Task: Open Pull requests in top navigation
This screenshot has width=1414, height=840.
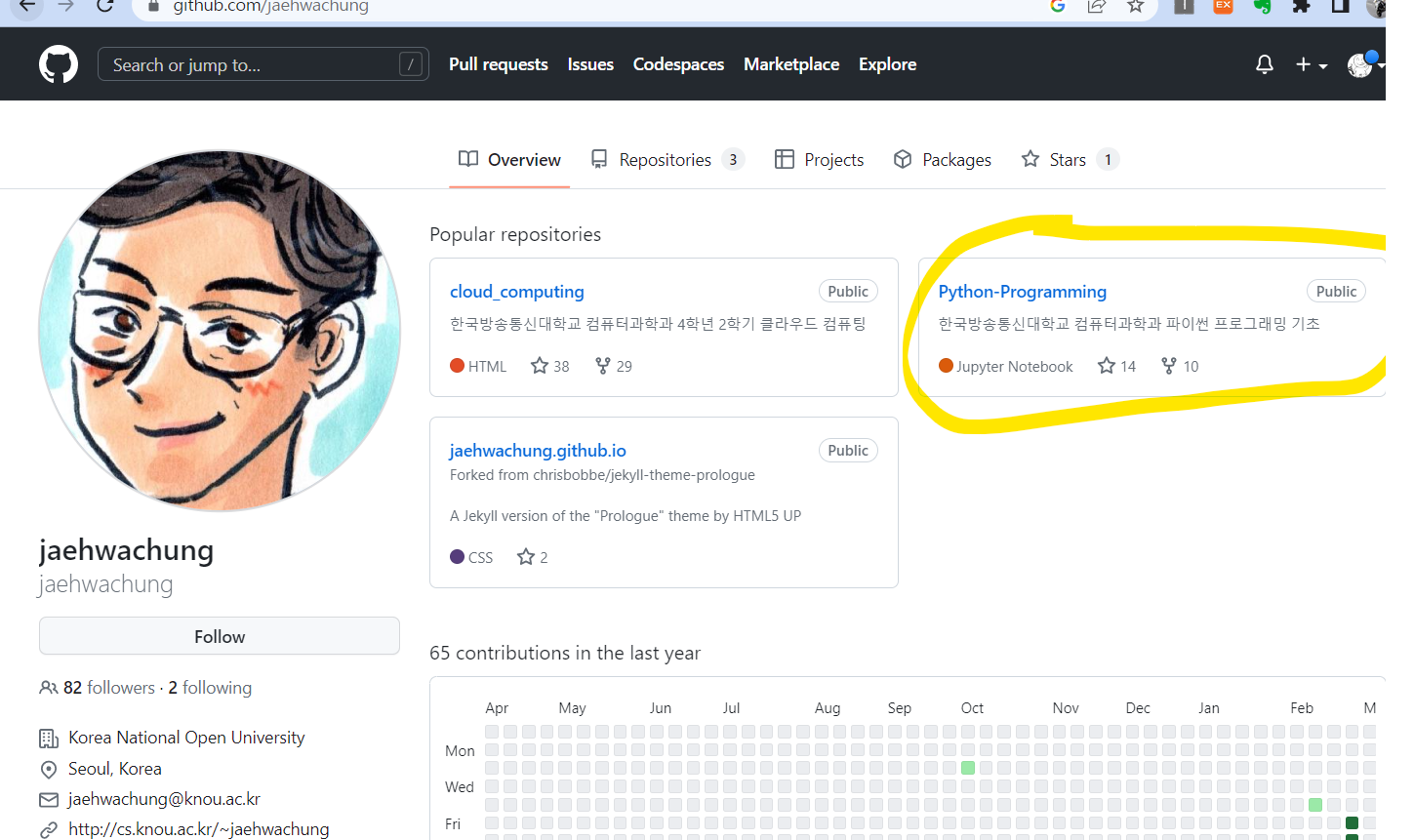Action: point(499,64)
